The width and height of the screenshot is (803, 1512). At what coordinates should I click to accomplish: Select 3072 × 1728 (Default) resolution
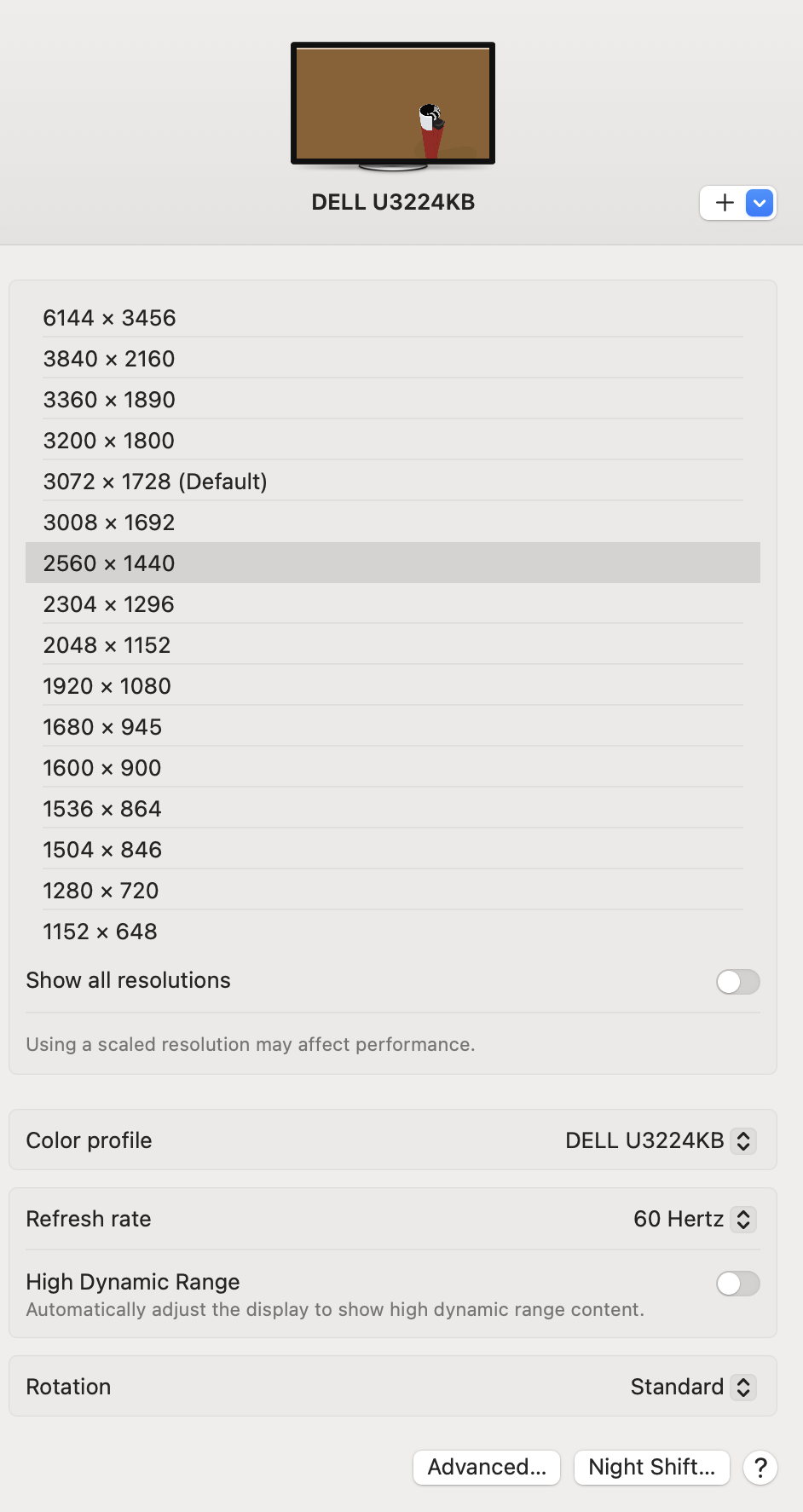click(393, 482)
